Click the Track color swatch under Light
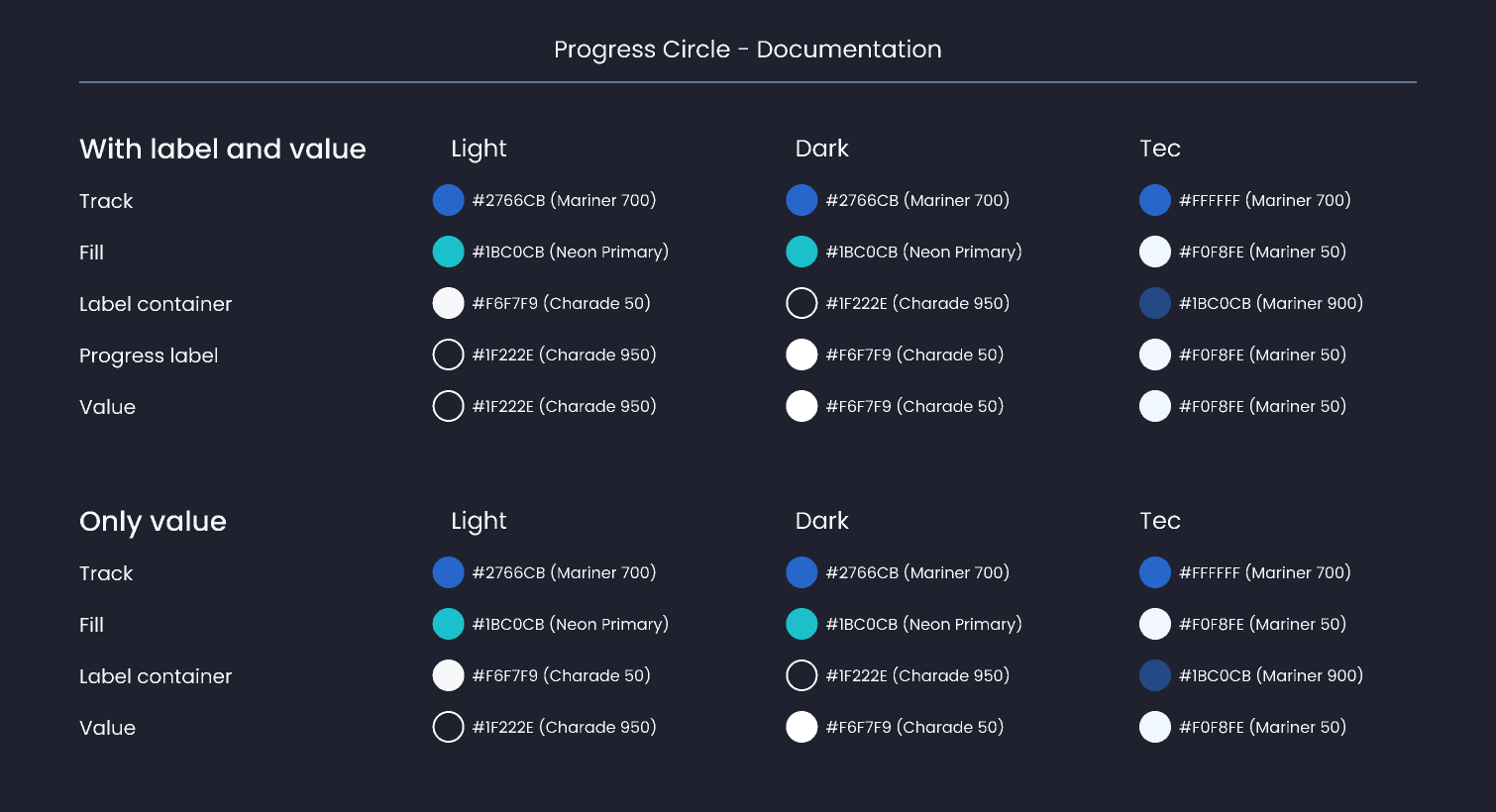Image resolution: width=1496 pixels, height=812 pixels. click(448, 200)
